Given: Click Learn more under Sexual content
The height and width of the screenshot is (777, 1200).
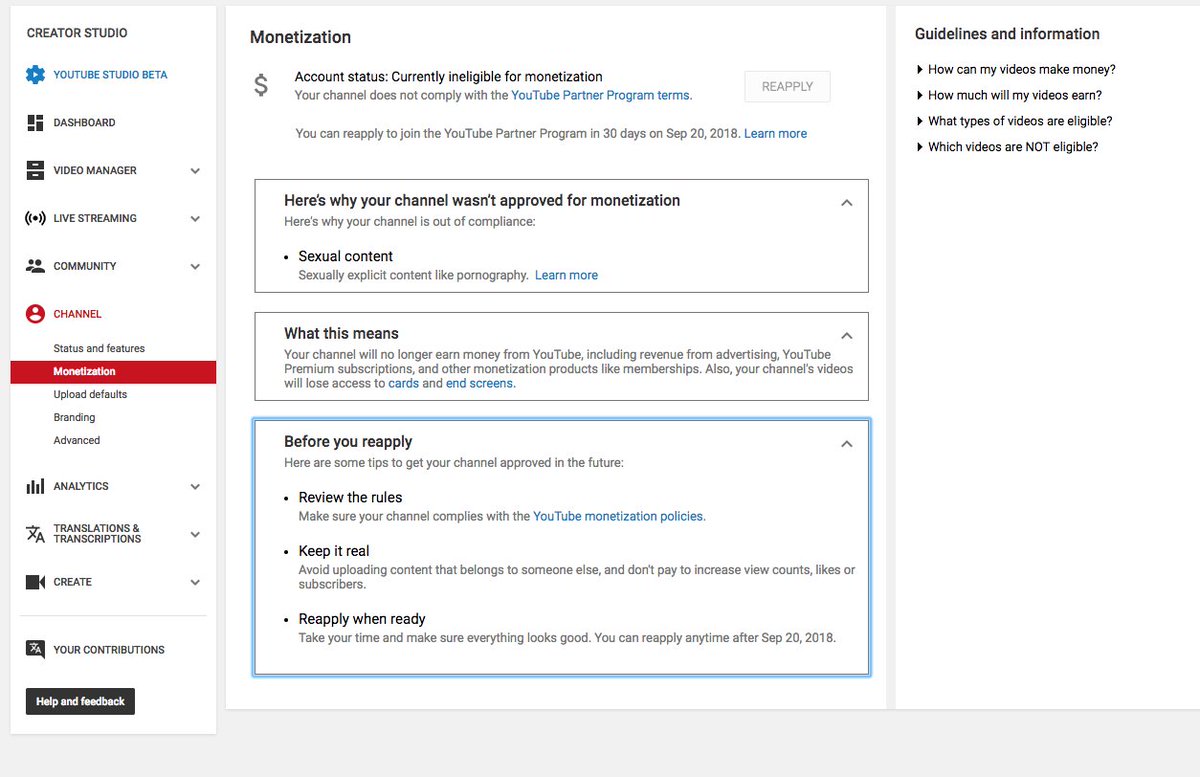Looking at the screenshot, I should pos(566,276).
